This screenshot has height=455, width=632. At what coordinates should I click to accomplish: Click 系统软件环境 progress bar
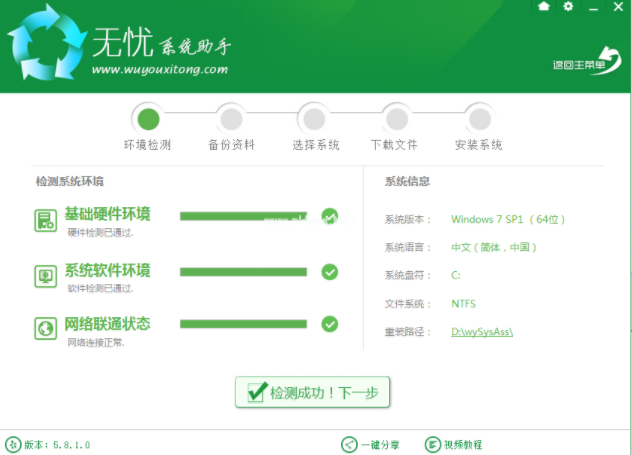(243, 272)
